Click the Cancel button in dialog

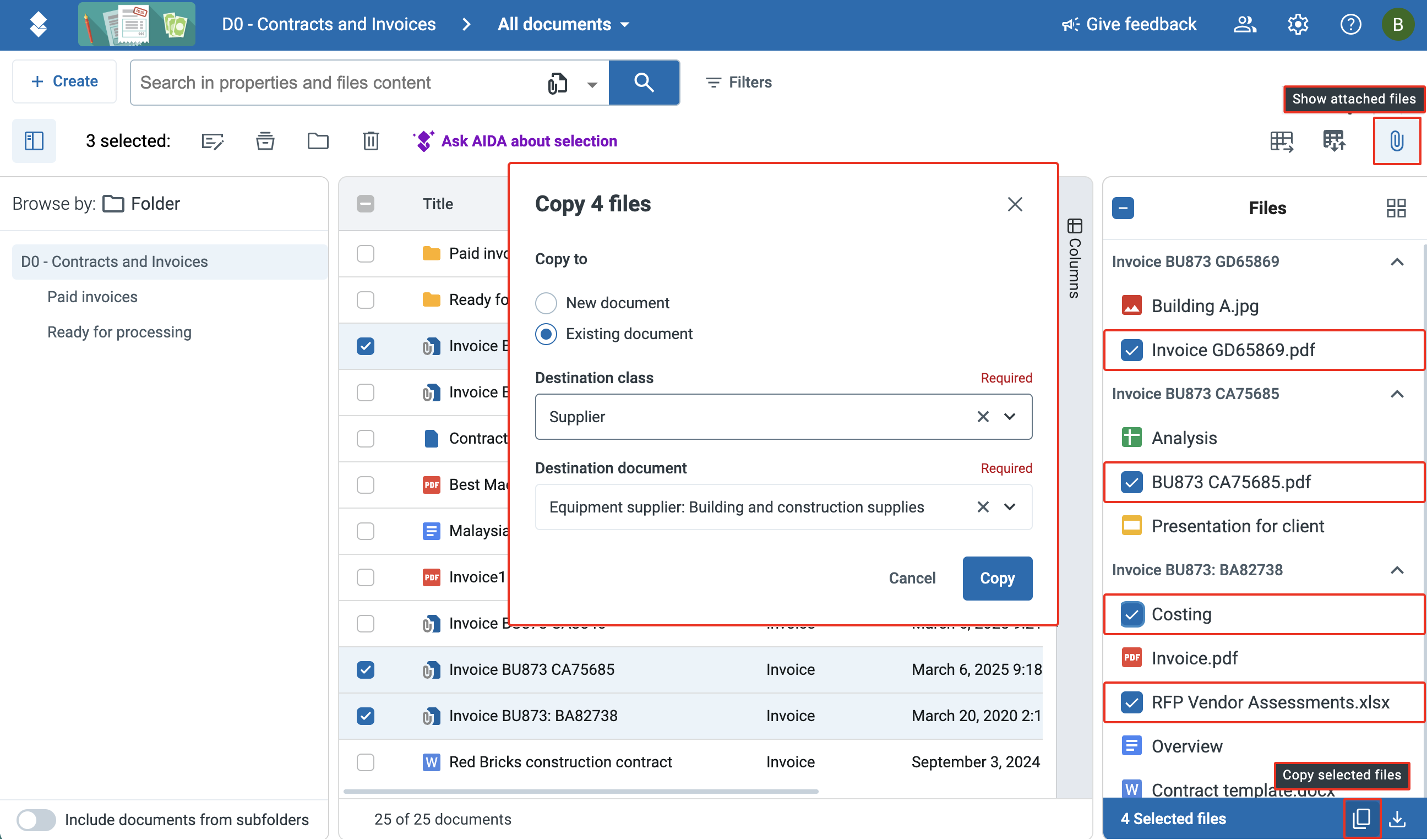[912, 579]
